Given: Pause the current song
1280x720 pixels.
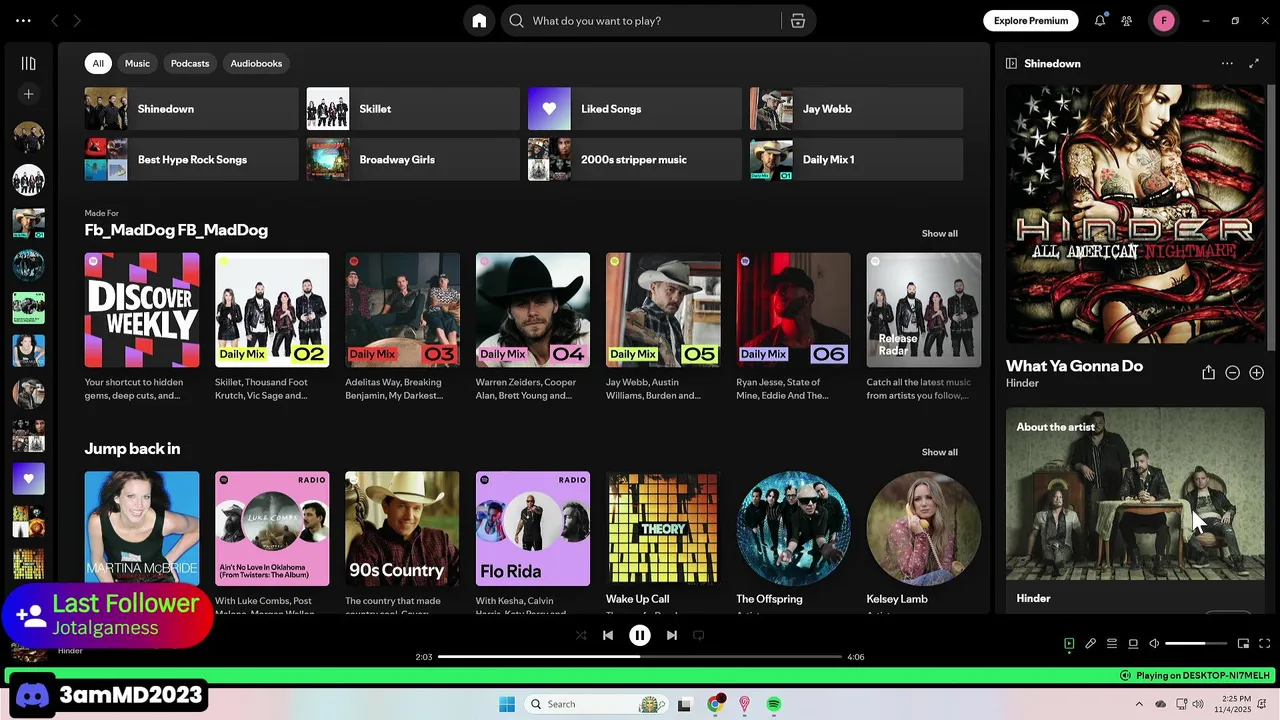Looking at the screenshot, I should coord(640,635).
